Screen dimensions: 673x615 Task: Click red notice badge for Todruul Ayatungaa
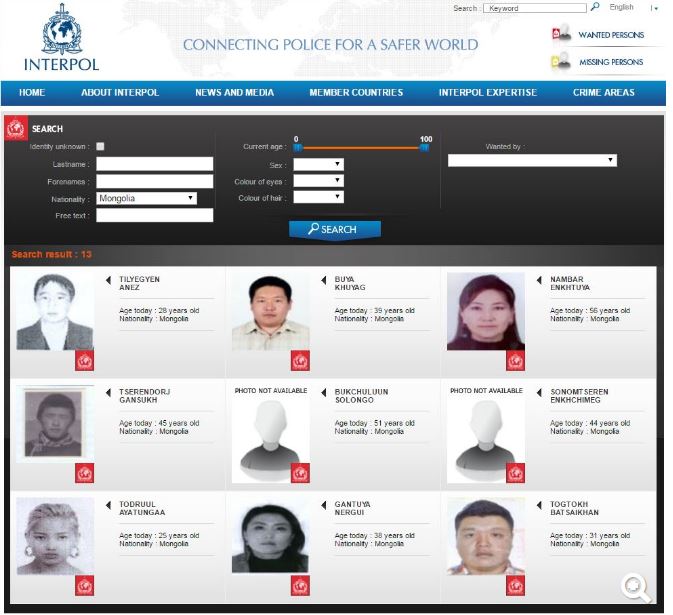coord(85,585)
